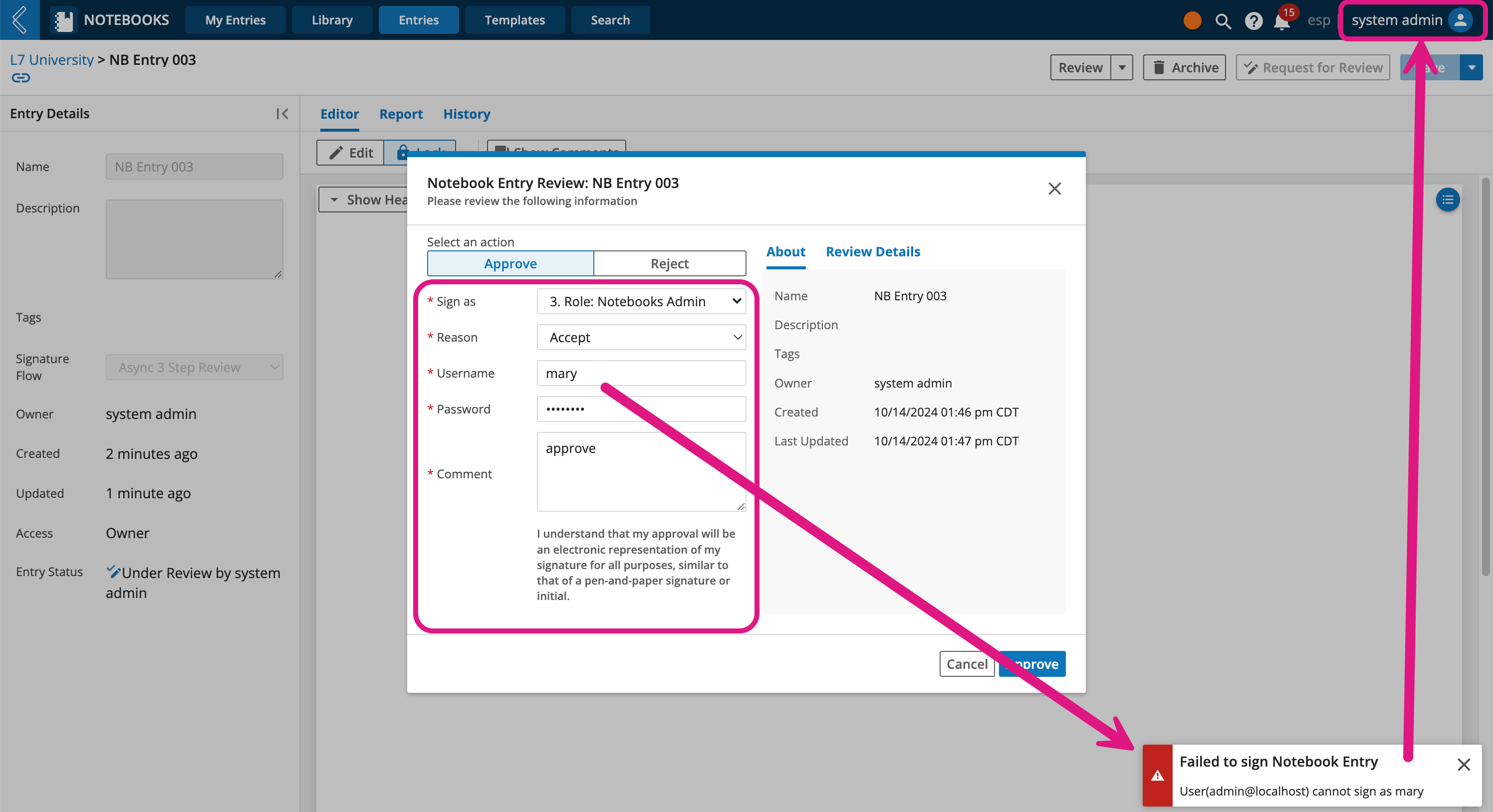Click the Cancel button
Screen dimensions: 1493x812
coord(966,663)
